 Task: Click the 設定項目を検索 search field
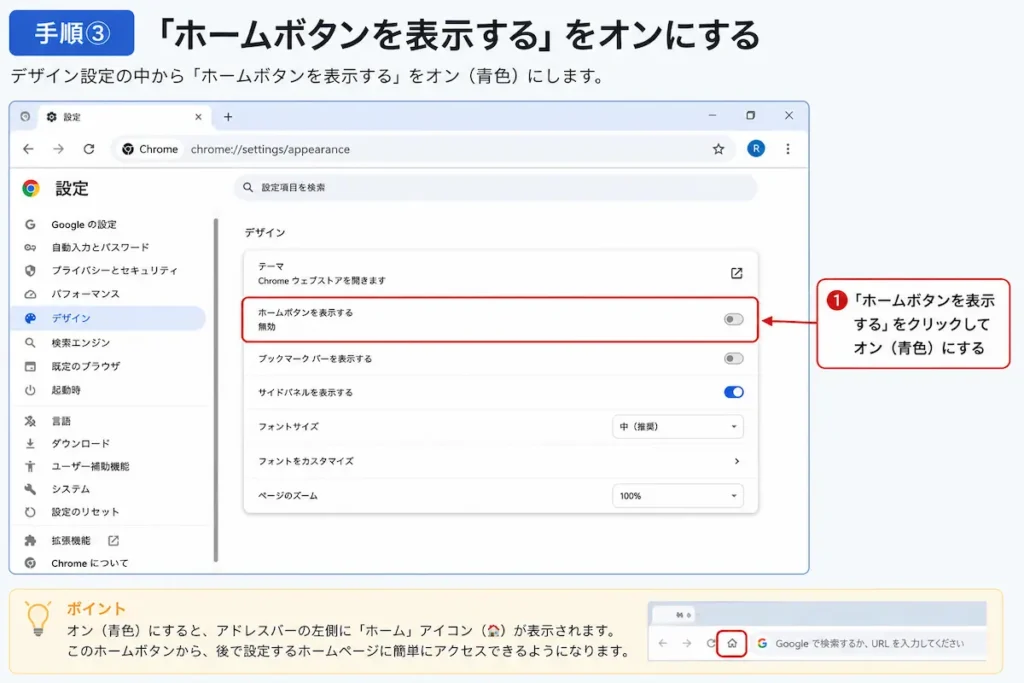496,187
